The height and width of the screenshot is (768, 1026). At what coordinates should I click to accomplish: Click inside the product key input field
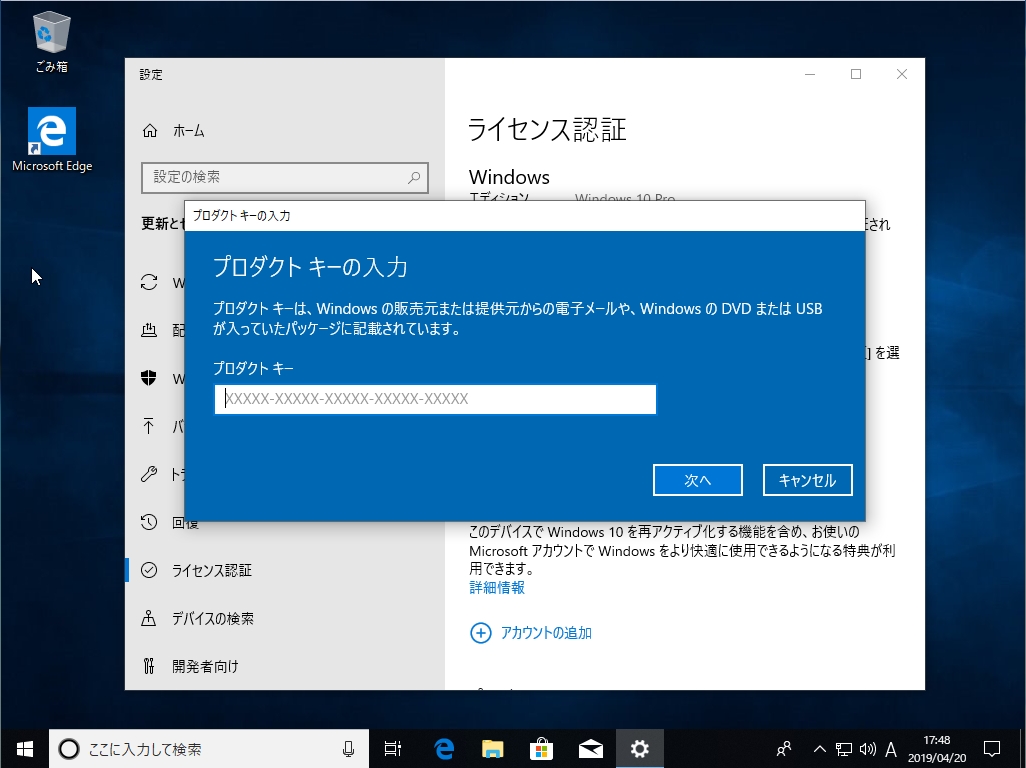pos(435,399)
